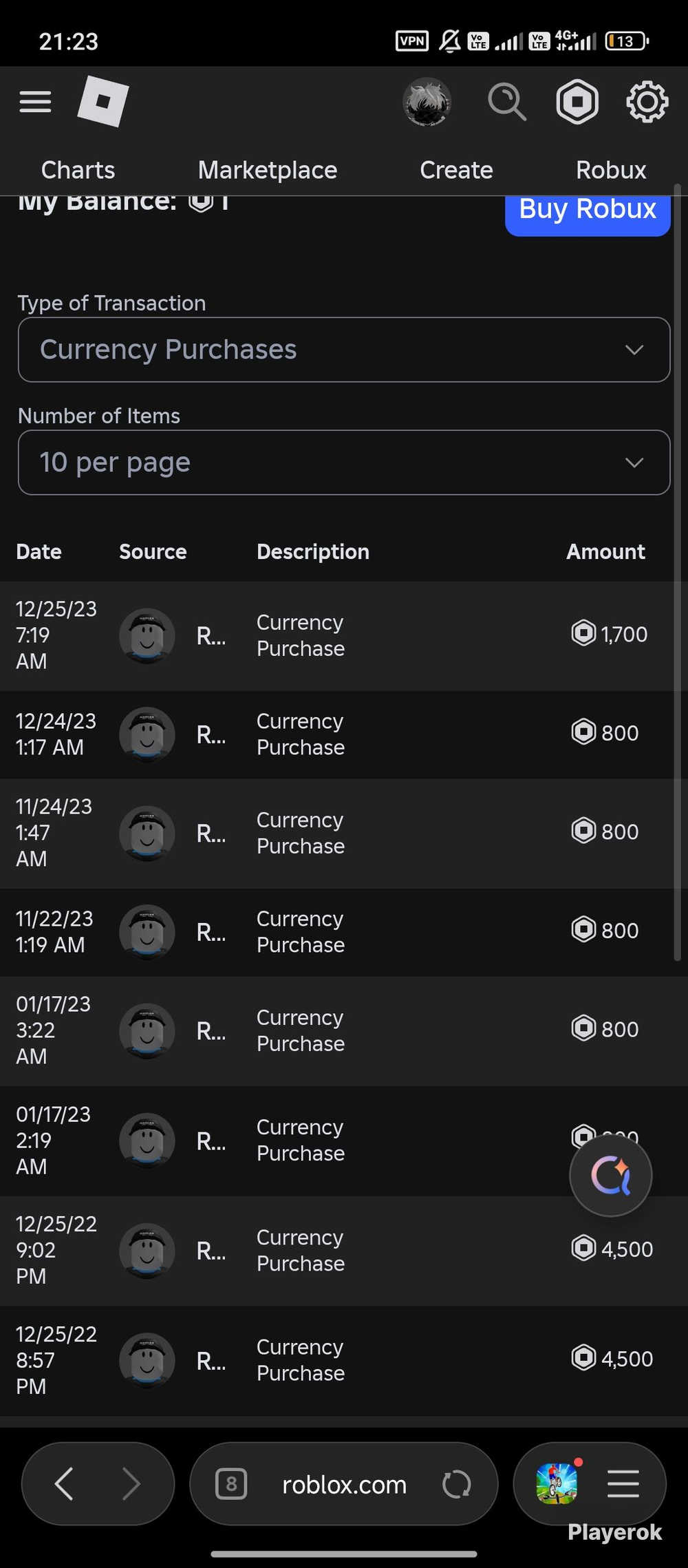Open the hamburger navigation menu
This screenshot has width=688, height=1568.
[x=35, y=102]
